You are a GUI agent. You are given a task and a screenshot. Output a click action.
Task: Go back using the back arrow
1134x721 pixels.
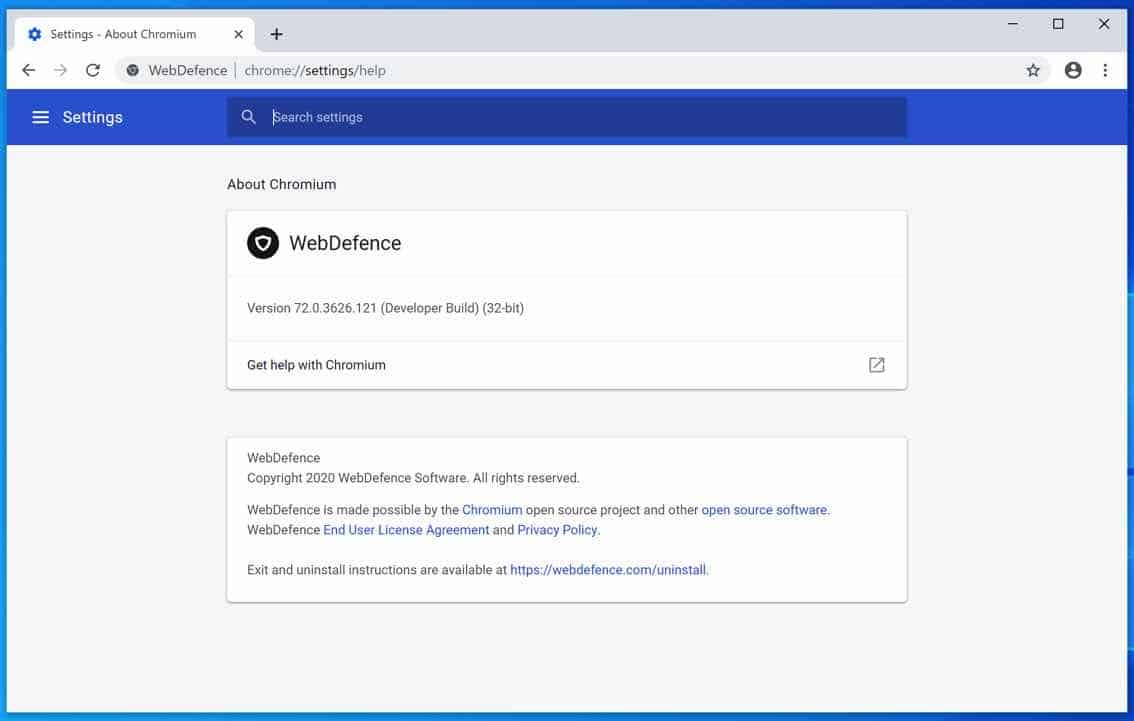[x=28, y=70]
